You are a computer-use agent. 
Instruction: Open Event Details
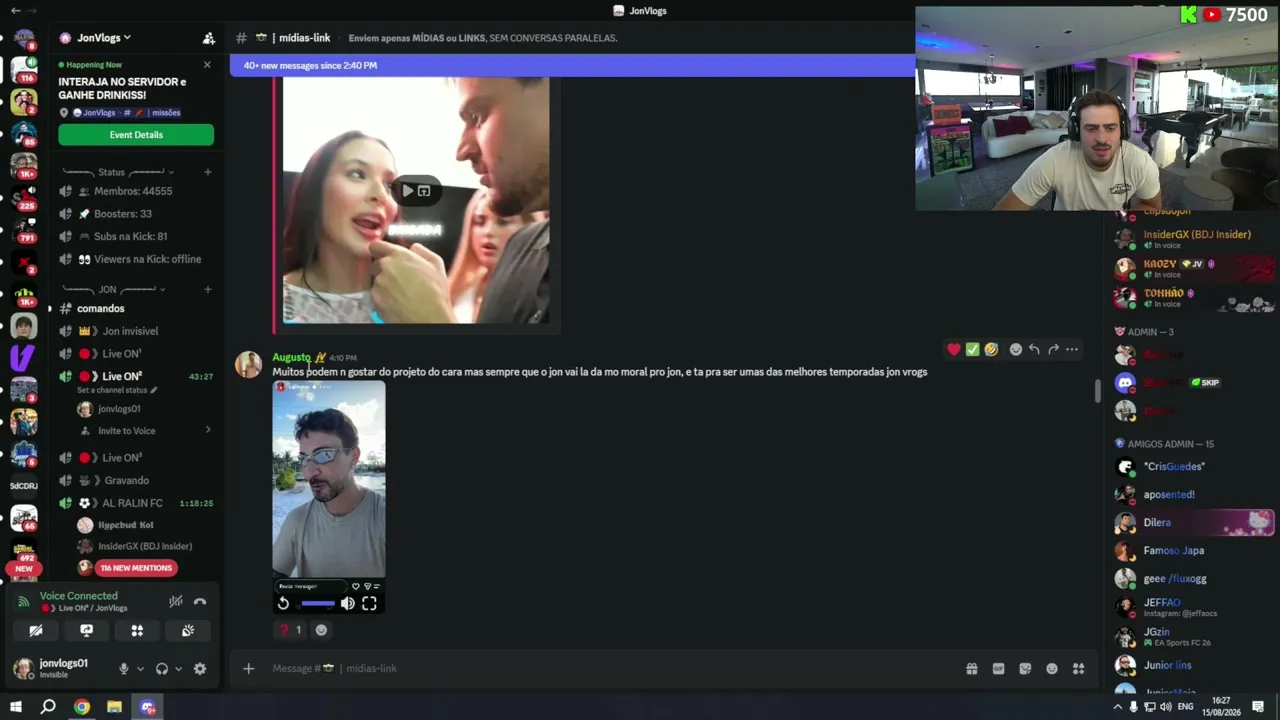click(x=136, y=135)
